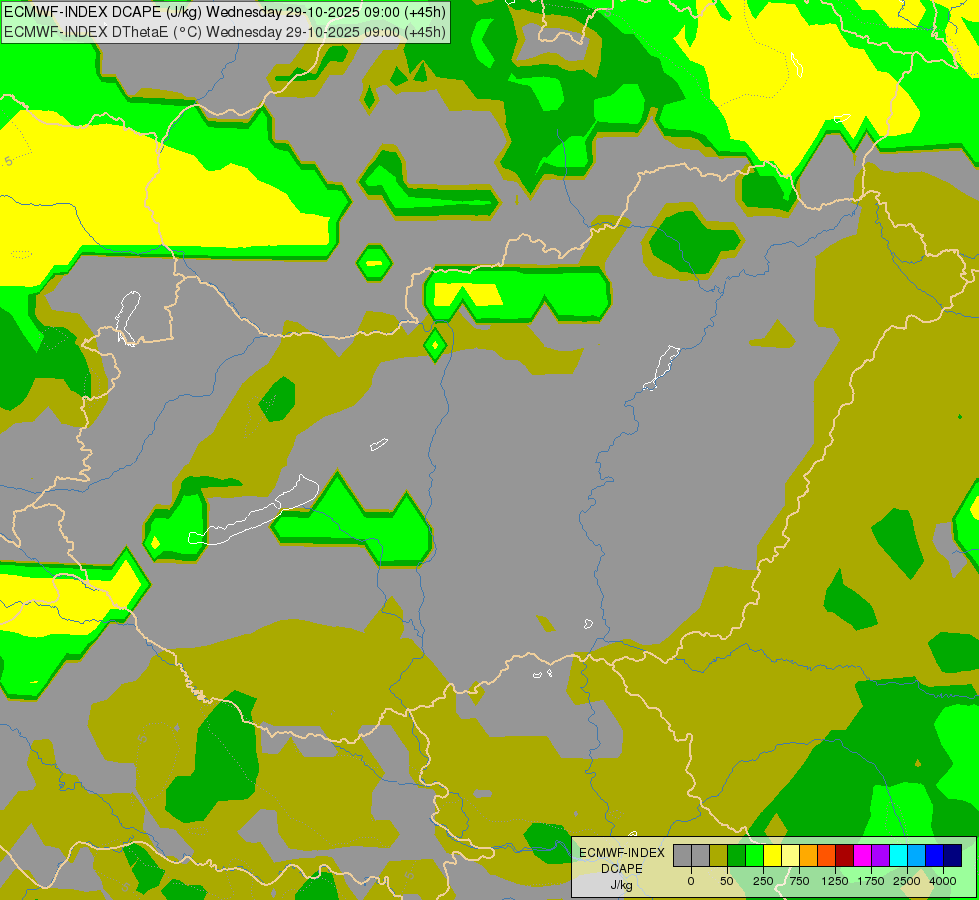
Task: Click the DThetaE (°C) title line
Action: [225, 31]
